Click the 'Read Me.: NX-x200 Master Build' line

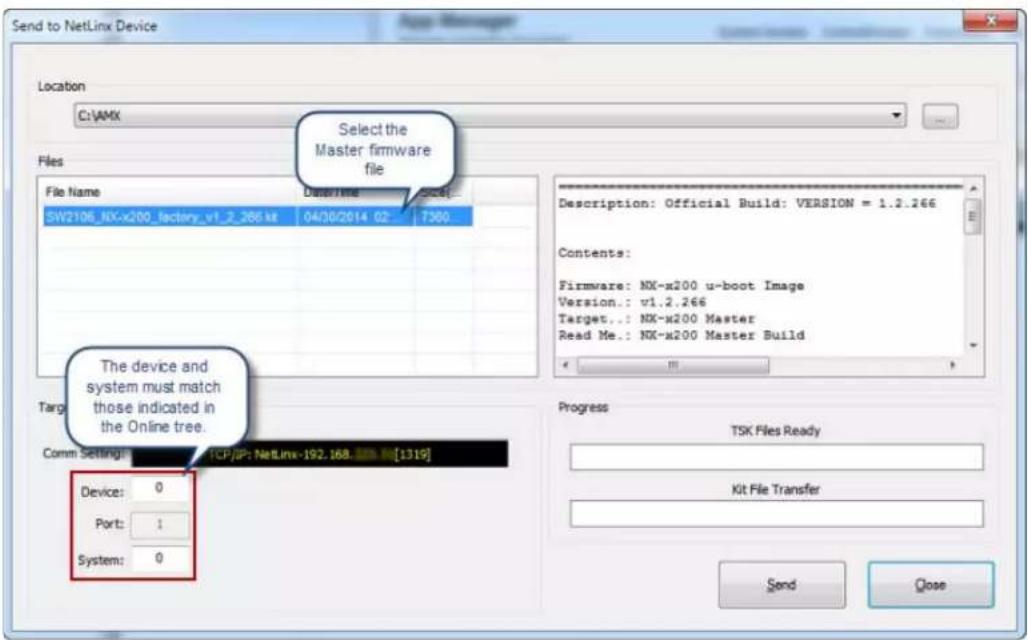(x=681, y=335)
